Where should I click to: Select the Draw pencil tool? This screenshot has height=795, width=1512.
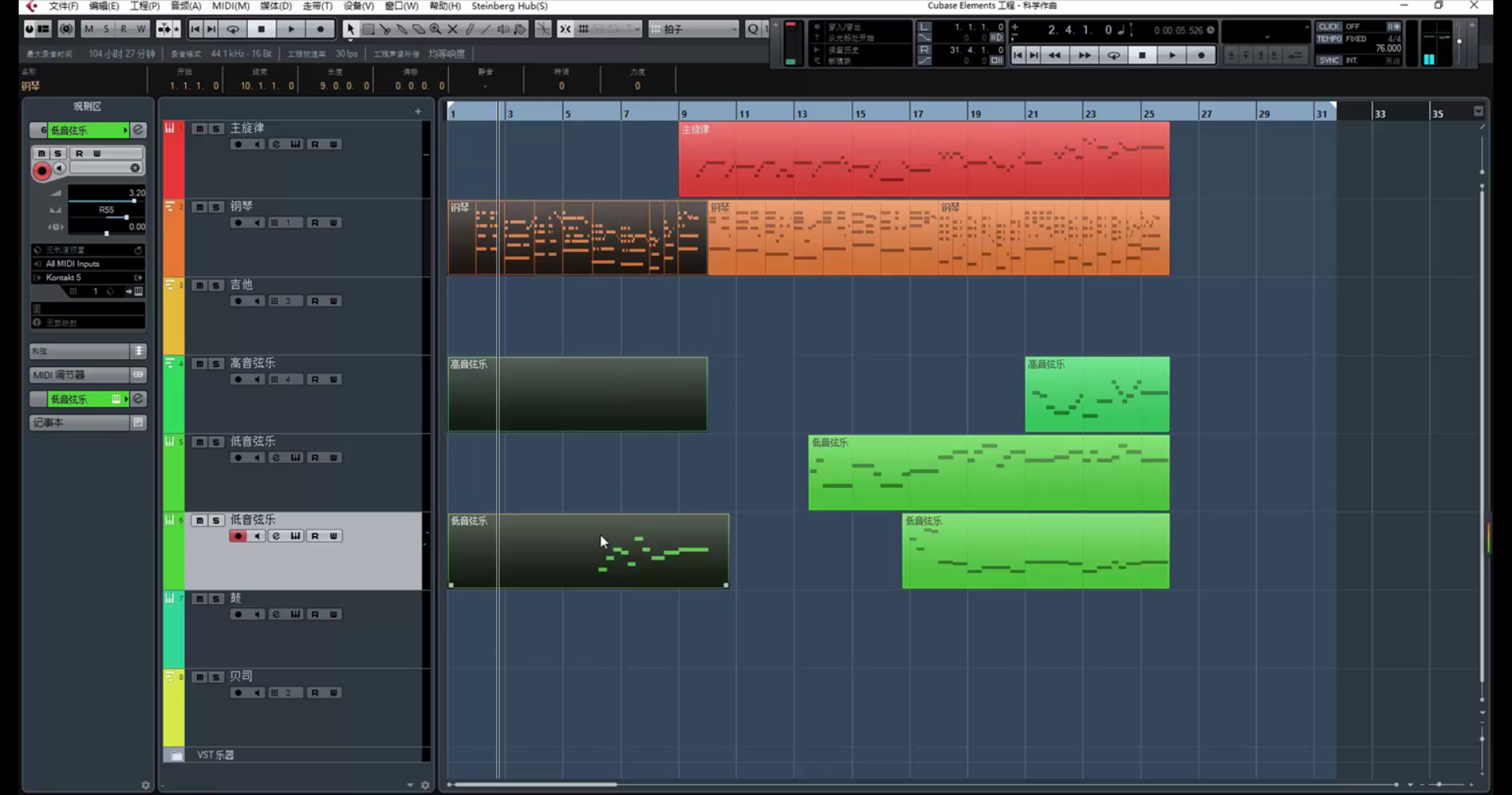pos(469,29)
